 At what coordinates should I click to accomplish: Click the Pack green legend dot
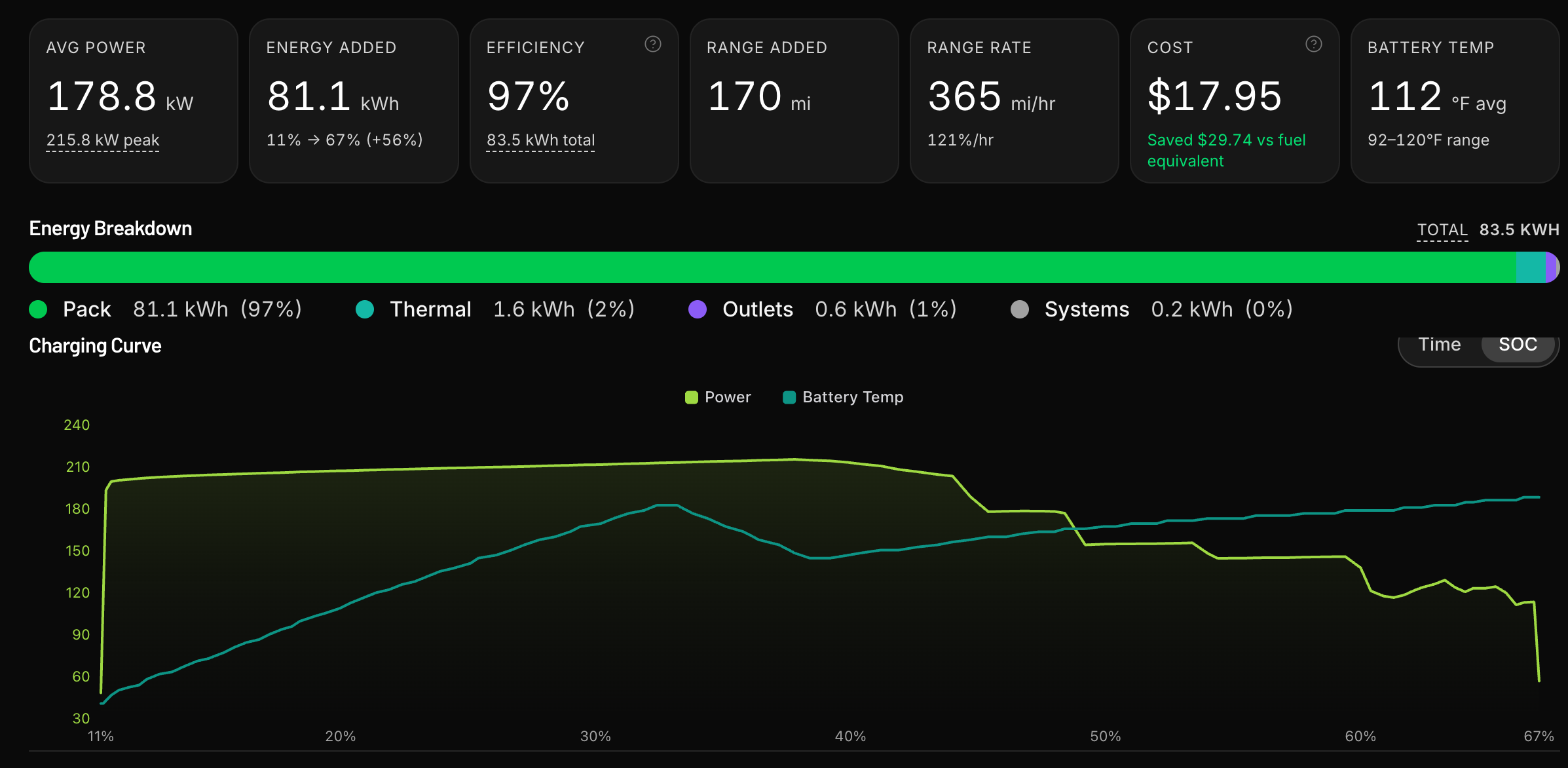(39, 309)
